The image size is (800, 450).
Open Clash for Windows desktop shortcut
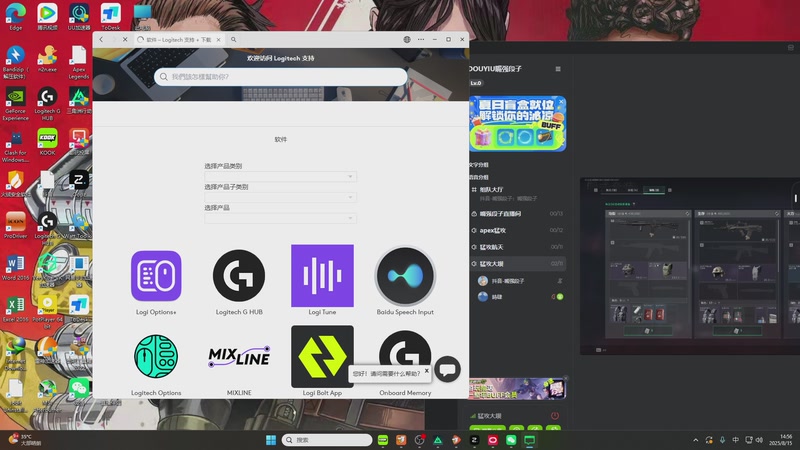(x=16, y=145)
